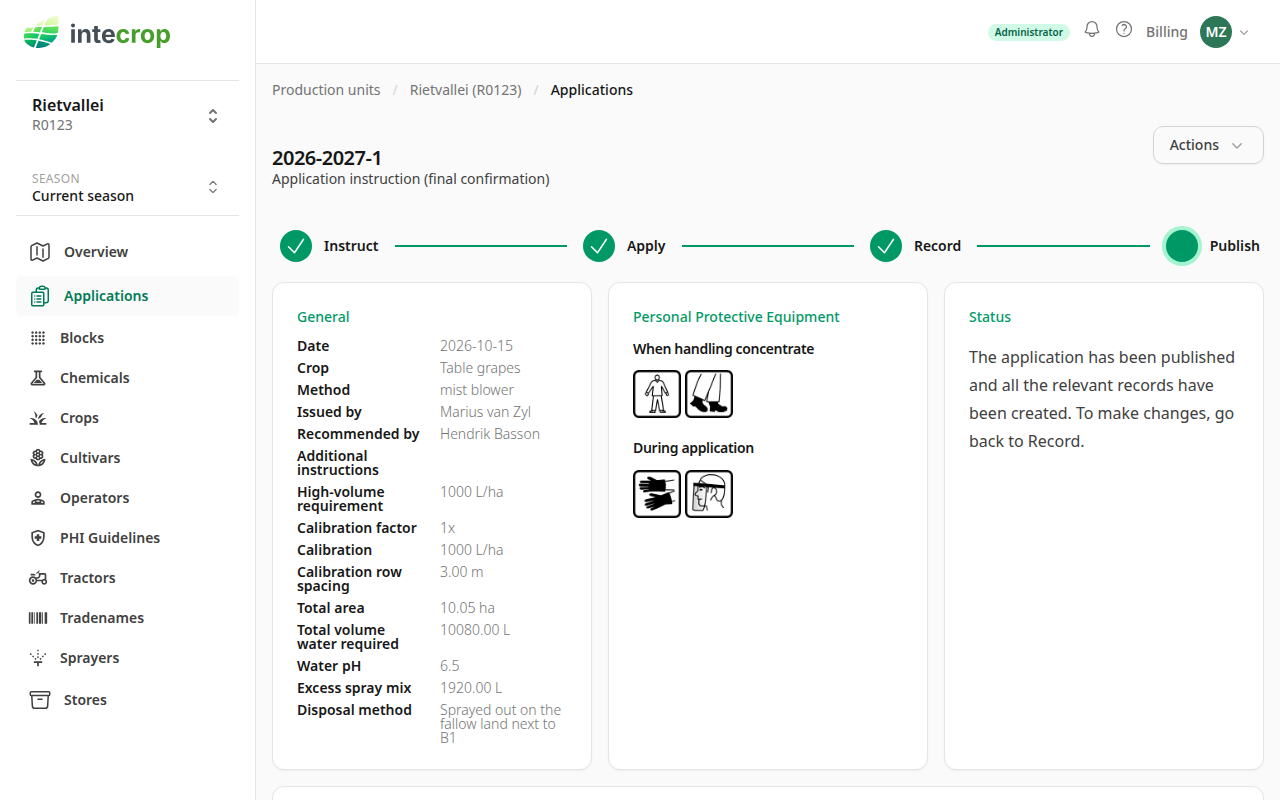Open the help question mark icon

click(1124, 30)
